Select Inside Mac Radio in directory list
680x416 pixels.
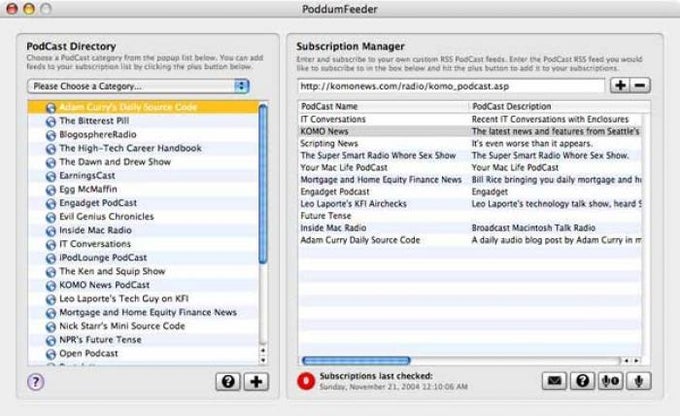pos(144,230)
